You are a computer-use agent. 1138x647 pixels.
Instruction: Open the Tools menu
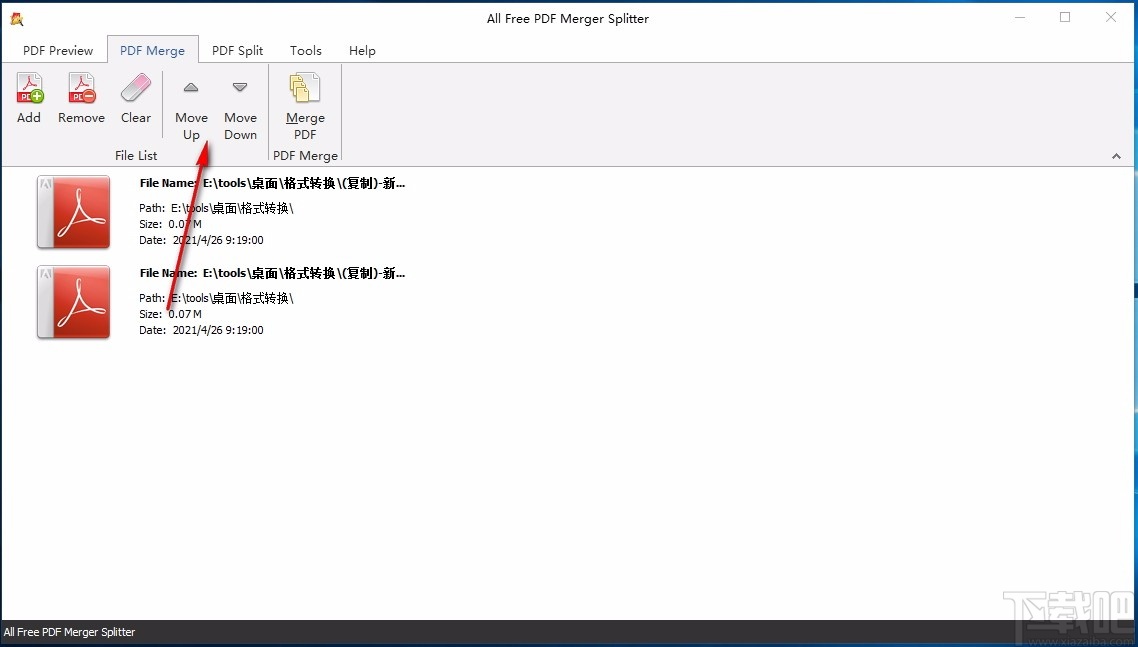pyautogui.click(x=305, y=50)
